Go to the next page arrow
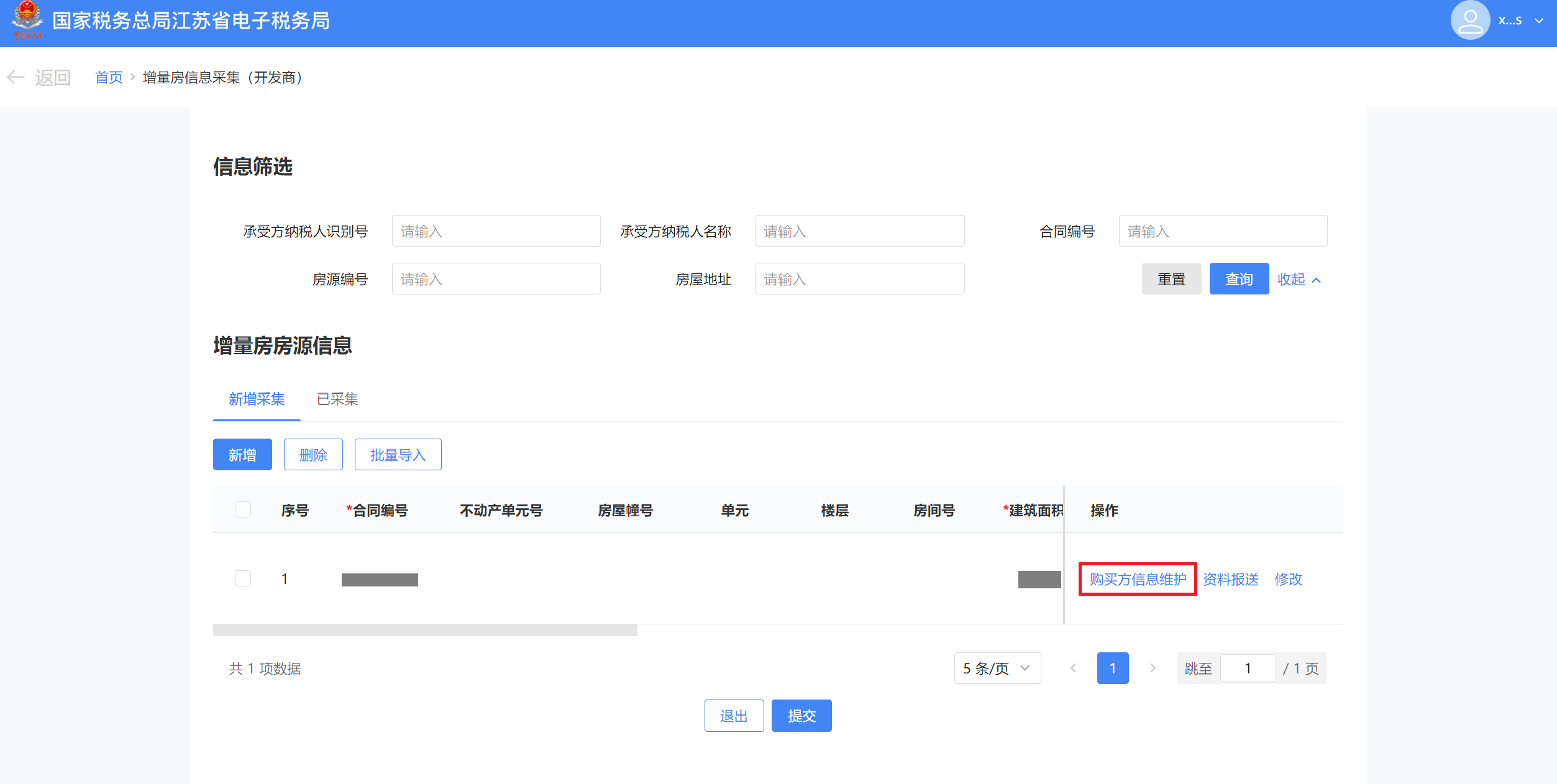 click(1153, 668)
